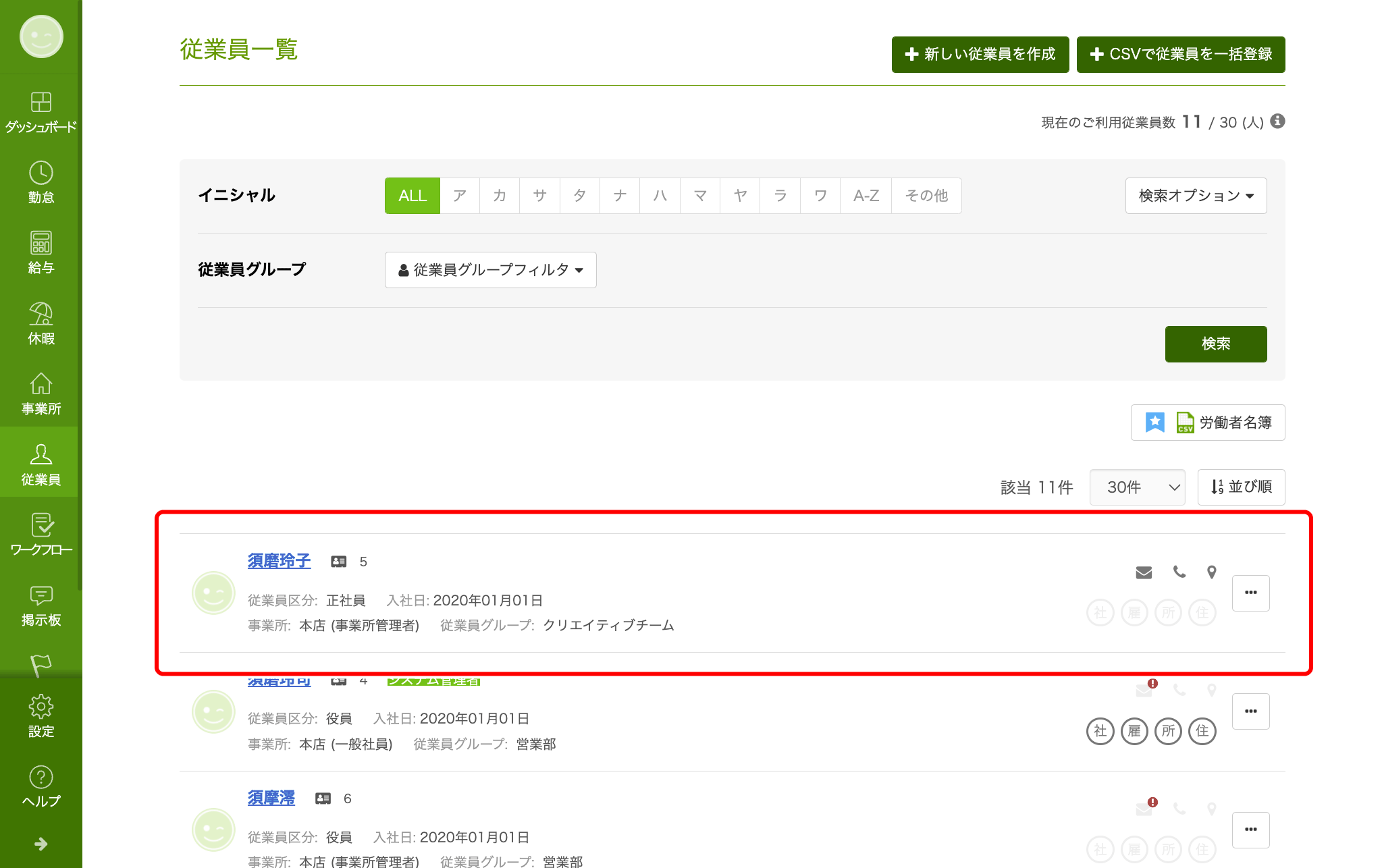Image resolution: width=1382 pixels, height=868 pixels.
Task: Open 須磨玲子 employee link
Action: pos(279,561)
